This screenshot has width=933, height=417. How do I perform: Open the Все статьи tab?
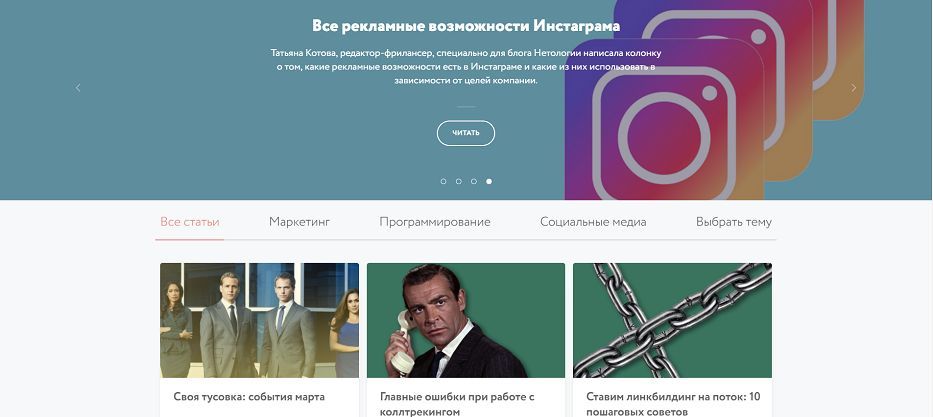pyautogui.click(x=190, y=222)
